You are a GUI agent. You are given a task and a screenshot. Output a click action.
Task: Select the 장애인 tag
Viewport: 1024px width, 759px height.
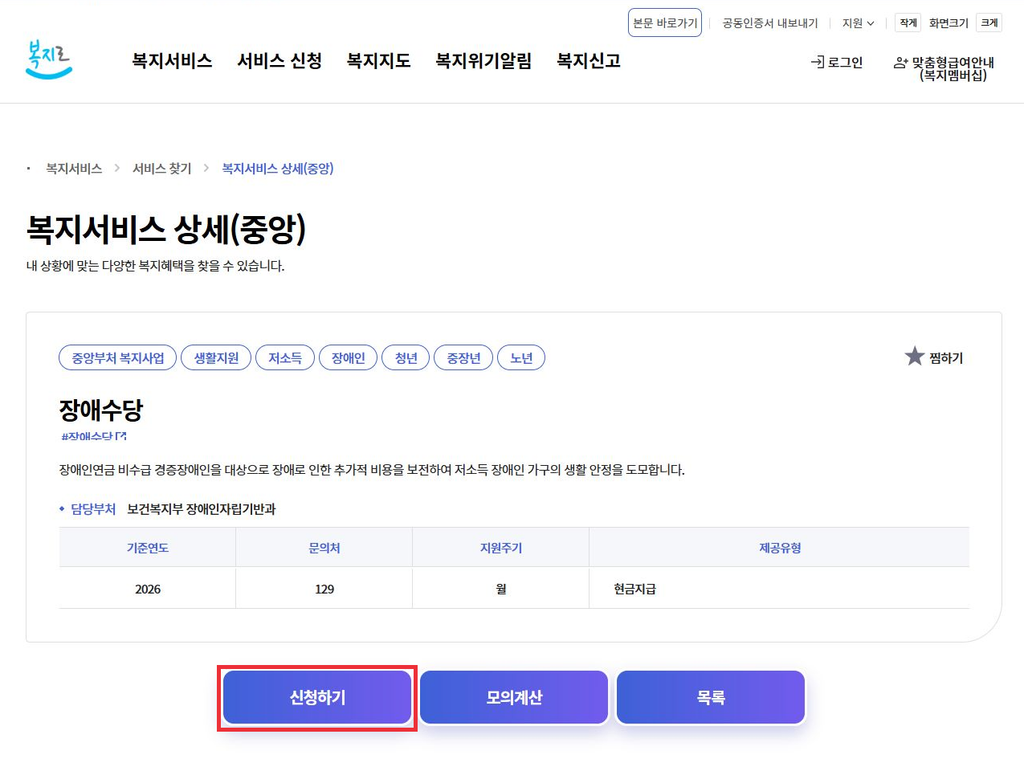click(x=348, y=357)
